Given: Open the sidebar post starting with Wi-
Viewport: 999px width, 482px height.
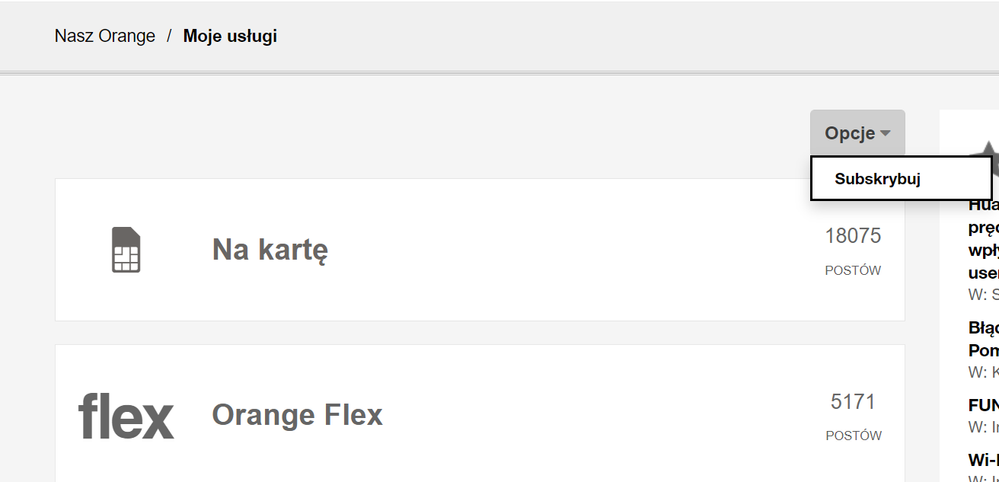Looking at the screenshot, I should point(984,460).
